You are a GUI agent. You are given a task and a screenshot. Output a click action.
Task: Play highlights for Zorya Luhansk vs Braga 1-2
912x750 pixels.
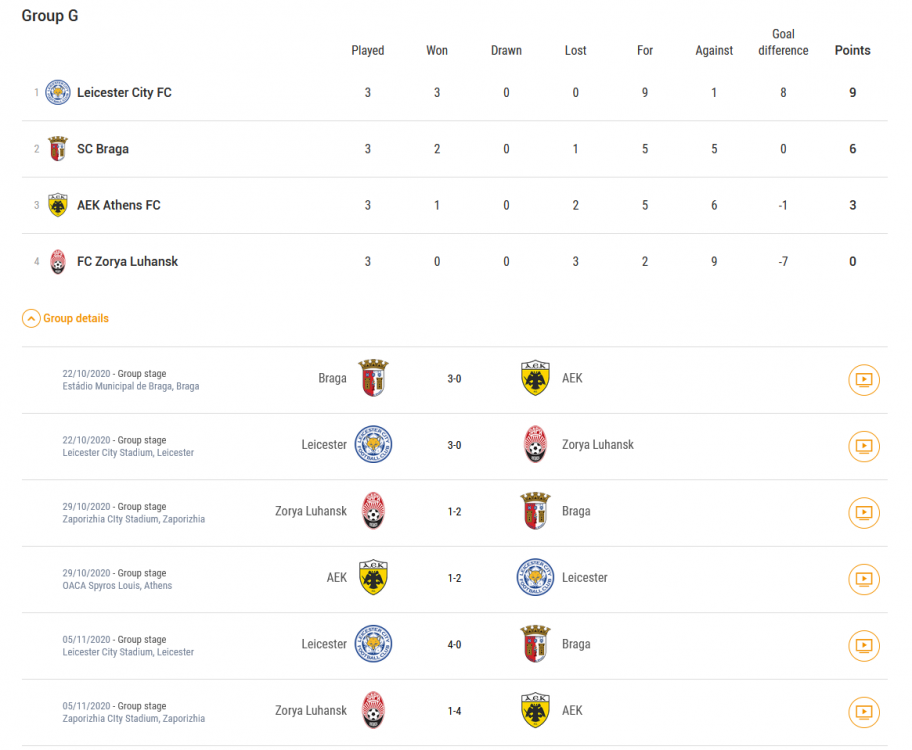coord(864,513)
